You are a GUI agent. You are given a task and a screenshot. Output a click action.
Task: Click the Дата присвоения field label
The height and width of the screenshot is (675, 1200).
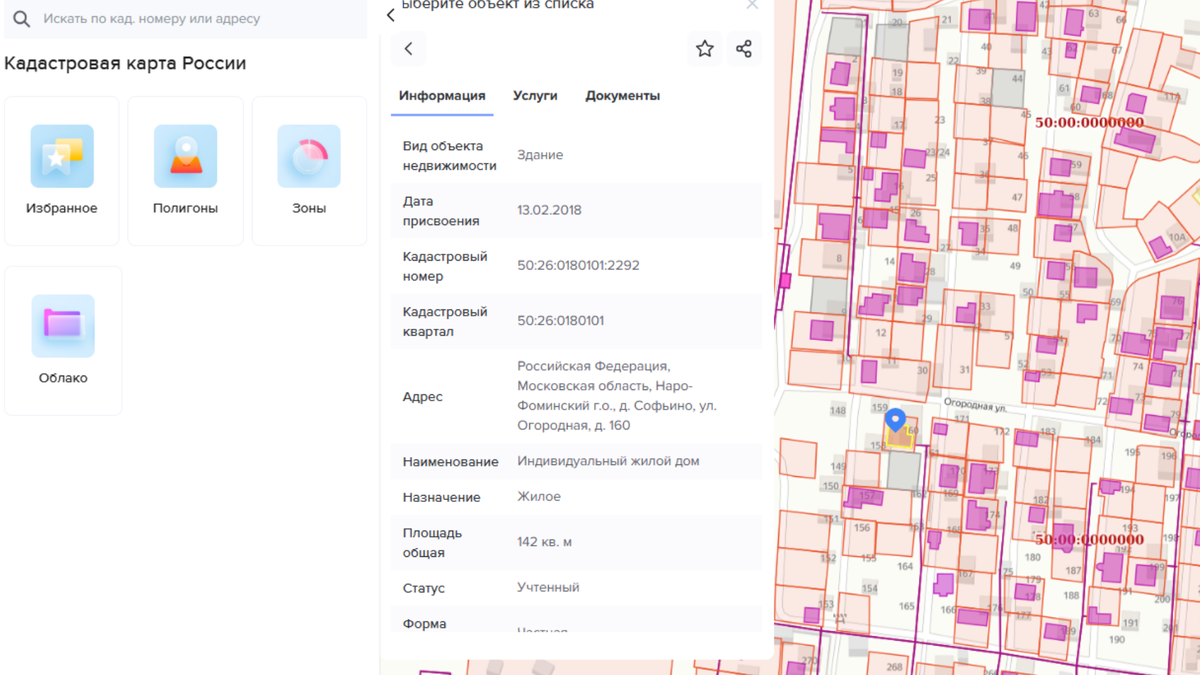(x=441, y=210)
